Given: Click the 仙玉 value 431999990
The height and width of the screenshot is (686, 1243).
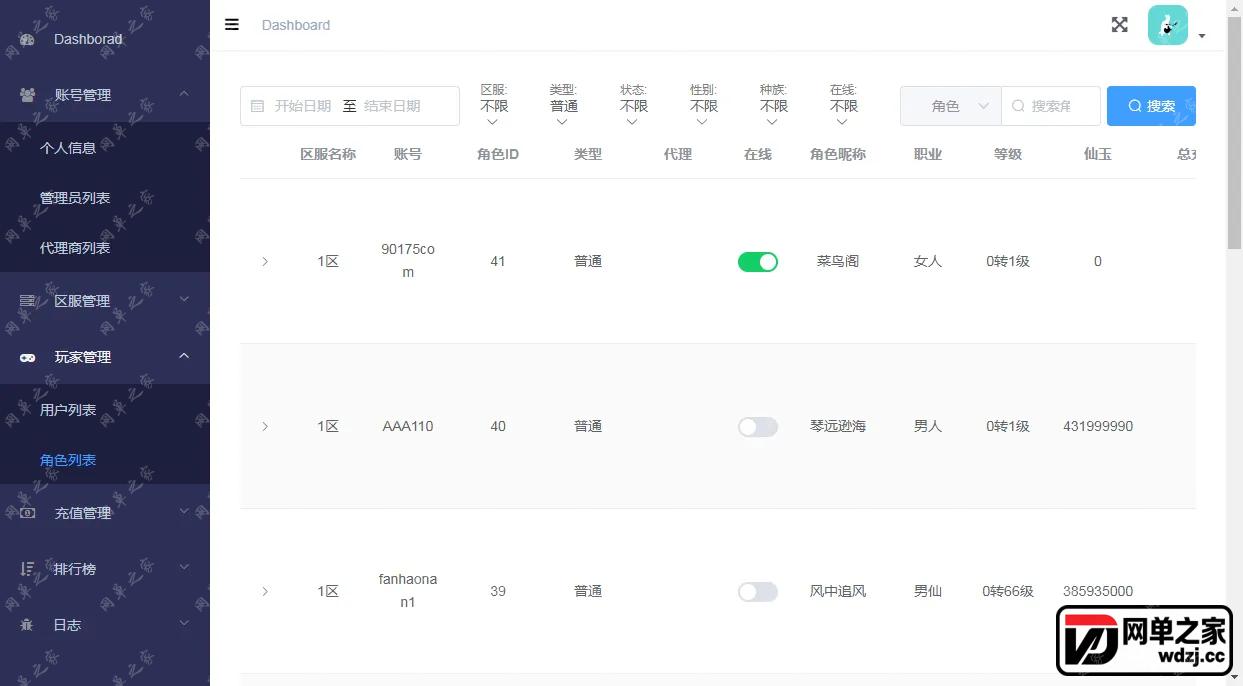Looking at the screenshot, I should (1098, 427).
